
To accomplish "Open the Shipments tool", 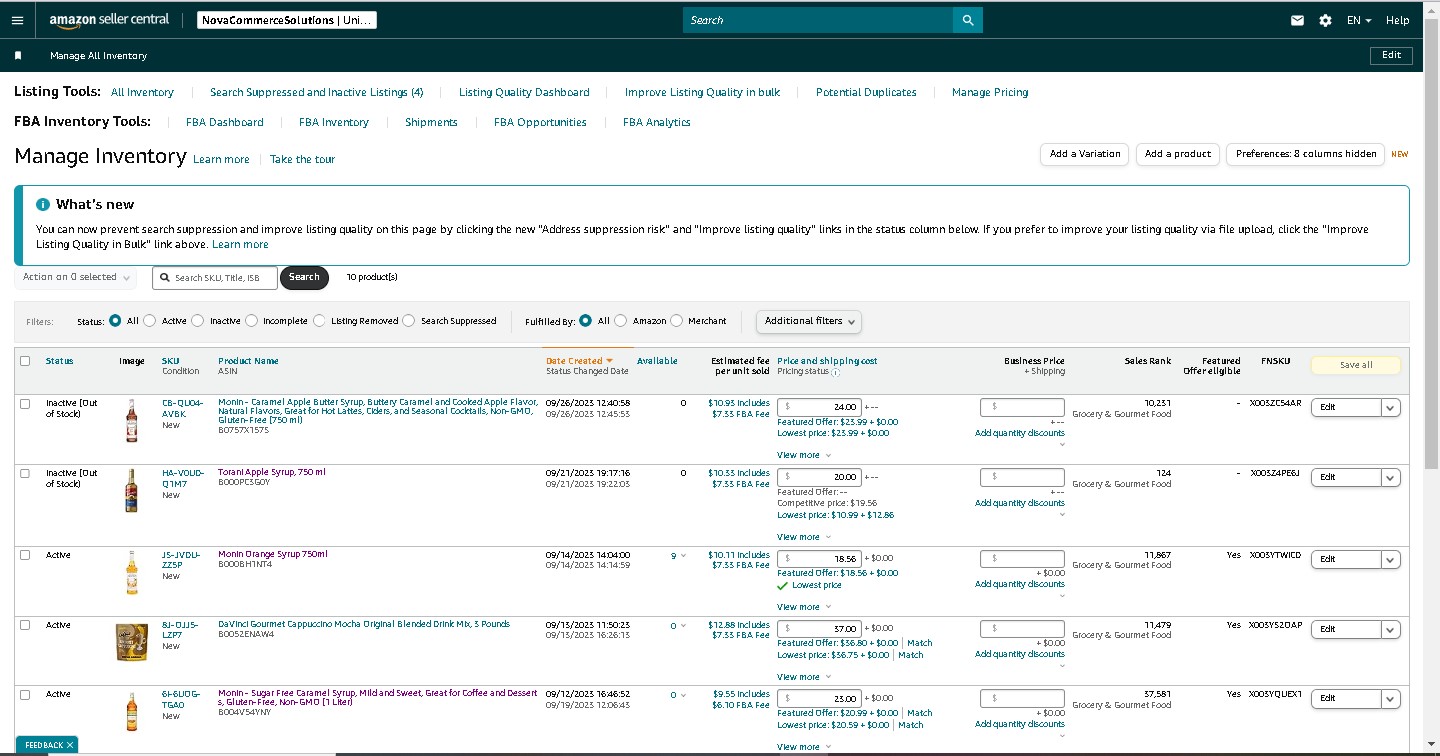I will (431, 122).
